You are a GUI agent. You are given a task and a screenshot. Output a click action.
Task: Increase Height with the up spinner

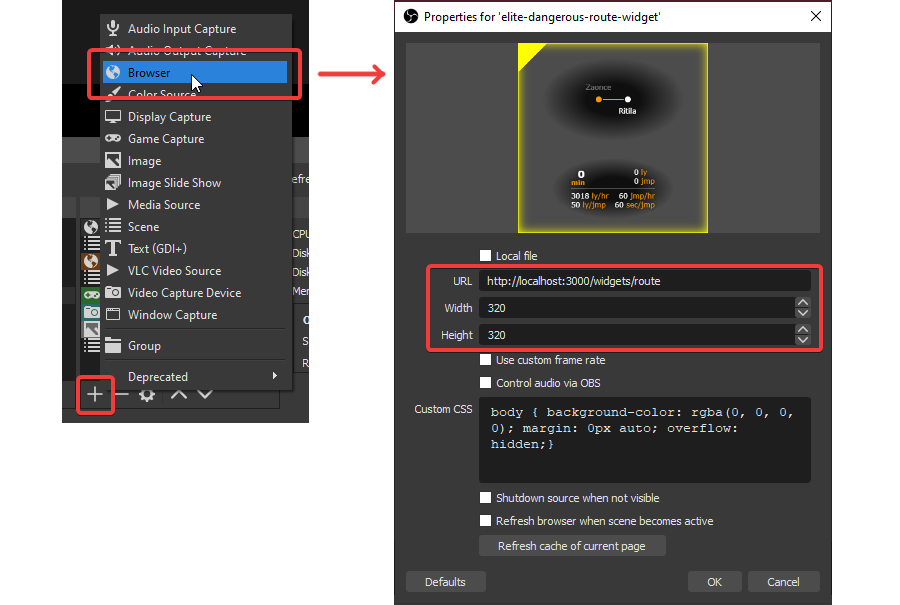click(803, 329)
